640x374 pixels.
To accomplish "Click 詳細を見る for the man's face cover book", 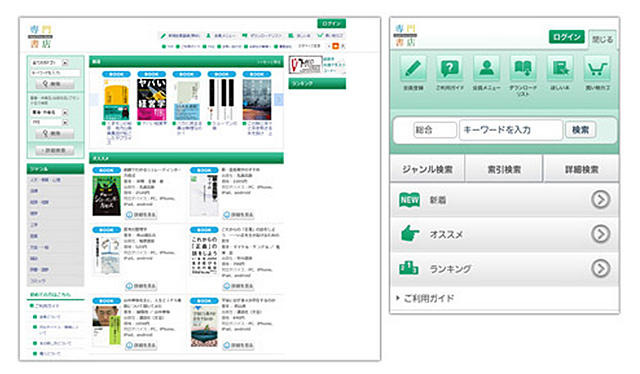I will click(141, 345).
